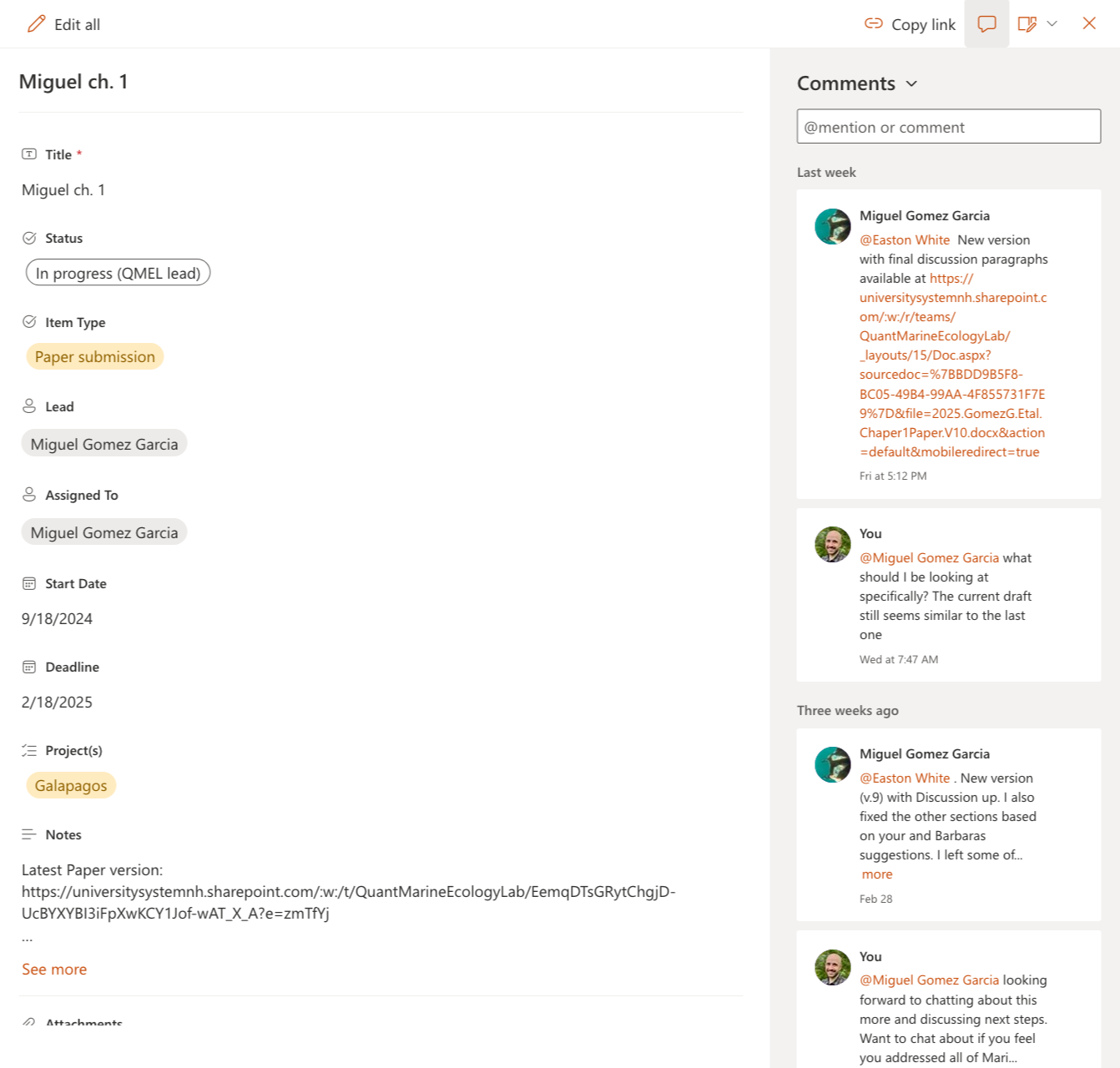Click the Edit all pencil icon
1120x1068 pixels.
pos(36,24)
